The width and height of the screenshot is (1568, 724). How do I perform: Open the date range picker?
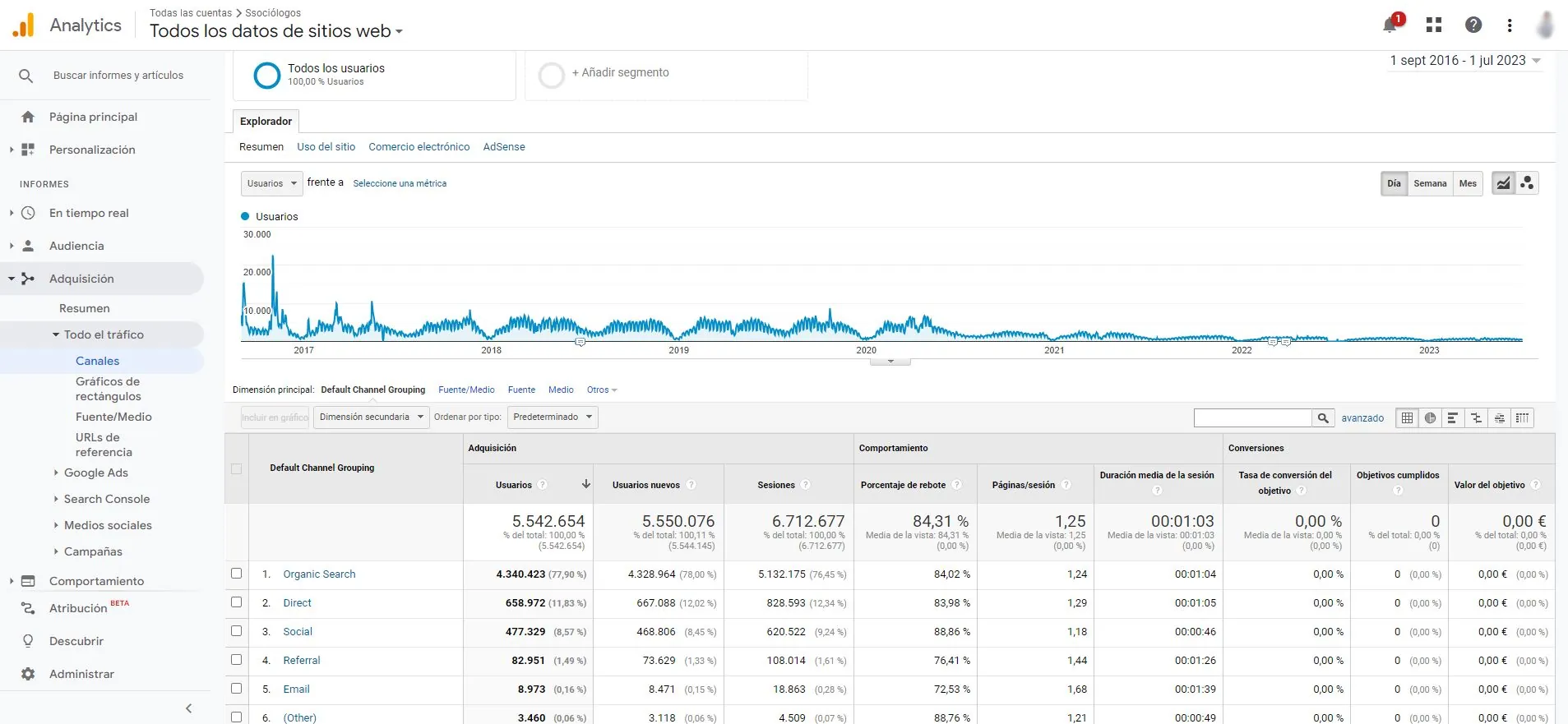(x=1465, y=61)
